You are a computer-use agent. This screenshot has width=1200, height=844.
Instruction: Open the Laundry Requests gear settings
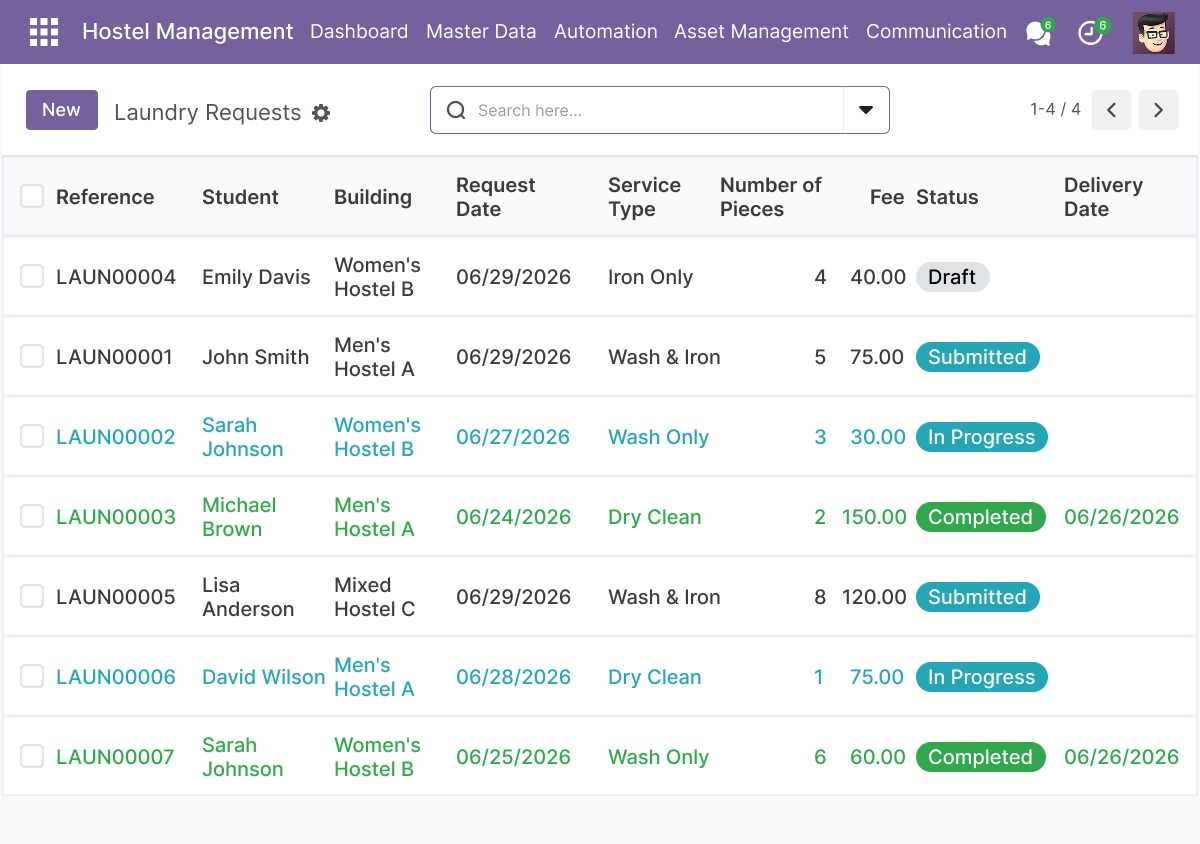pos(321,113)
